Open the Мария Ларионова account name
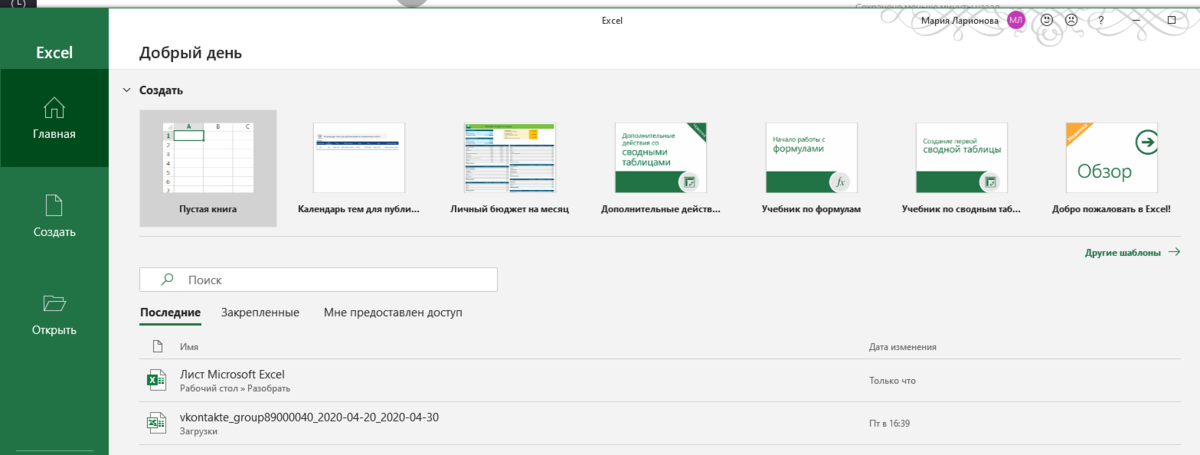This screenshot has height=455, width=1200. pos(959,20)
